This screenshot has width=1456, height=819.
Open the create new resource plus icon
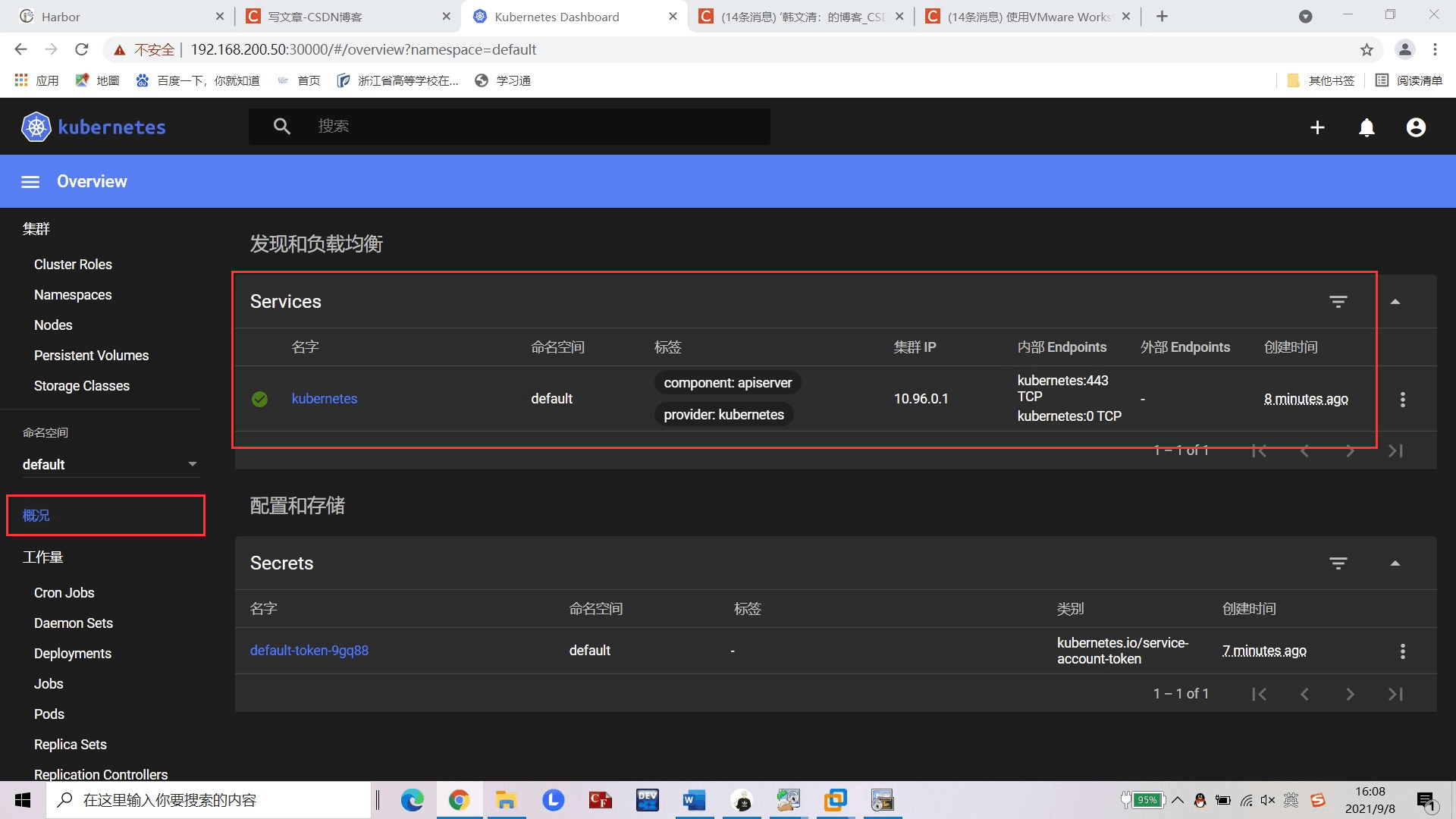1317,127
